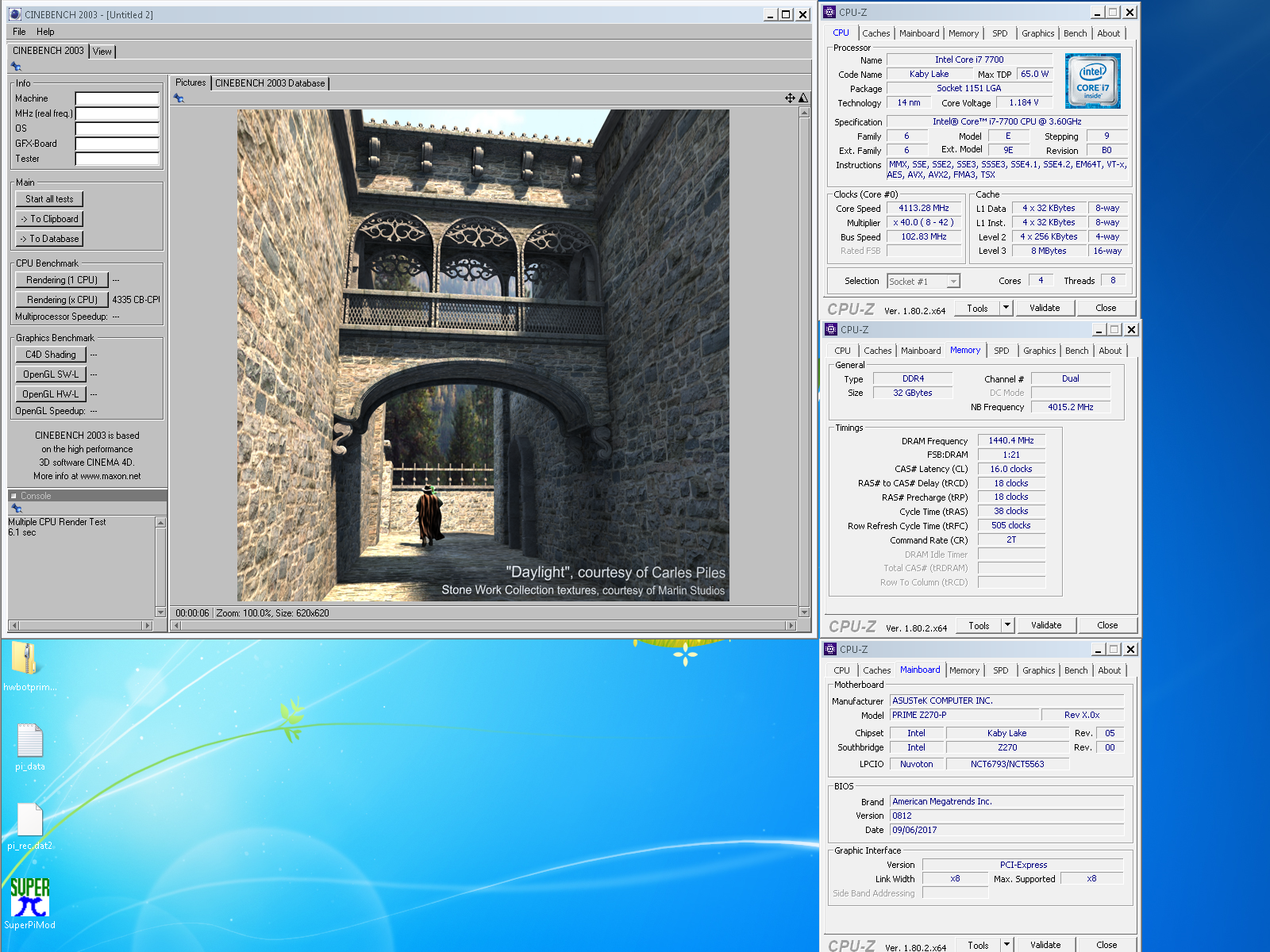
Task: Click the "4335 CB-CPI" score text
Action: [x=136, y=300]
